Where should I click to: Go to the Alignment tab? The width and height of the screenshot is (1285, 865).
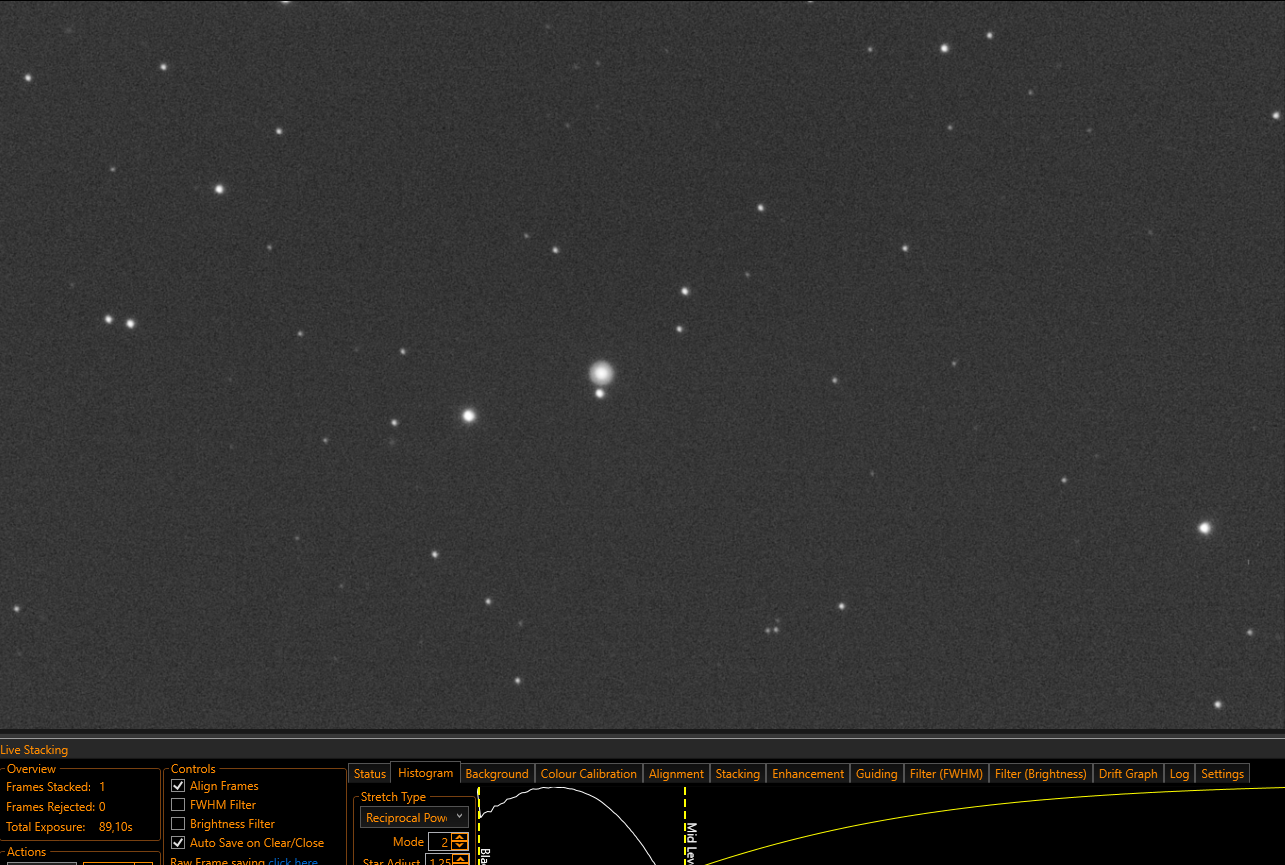coord(676,774)
